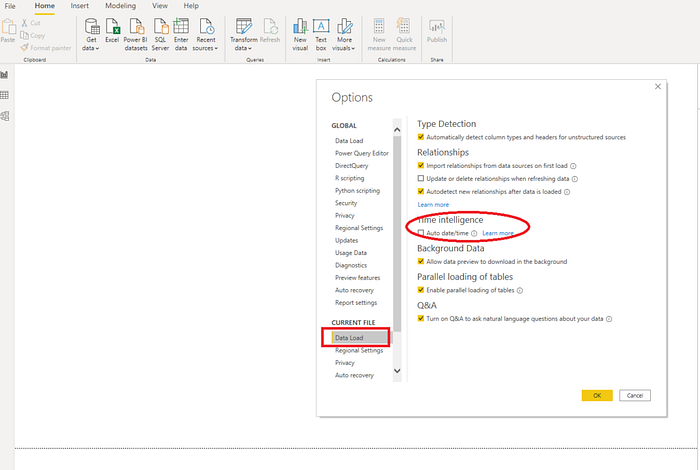
Task: Select Diagnostics option category
Action: [x=351, y=265]
